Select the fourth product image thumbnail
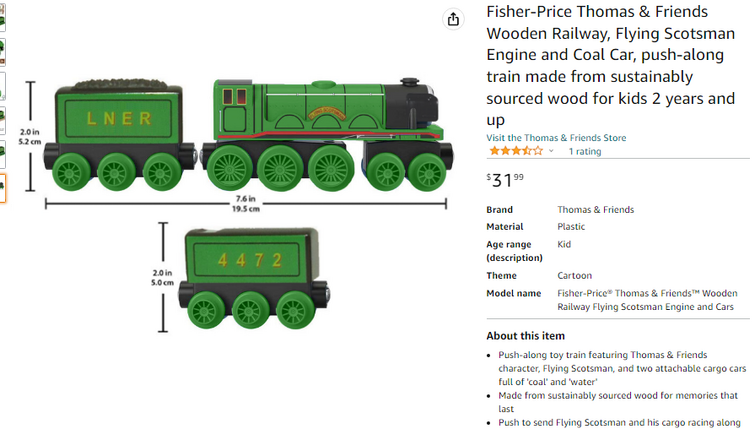This screenshot has width=755, height=429. tap(2, 120)
